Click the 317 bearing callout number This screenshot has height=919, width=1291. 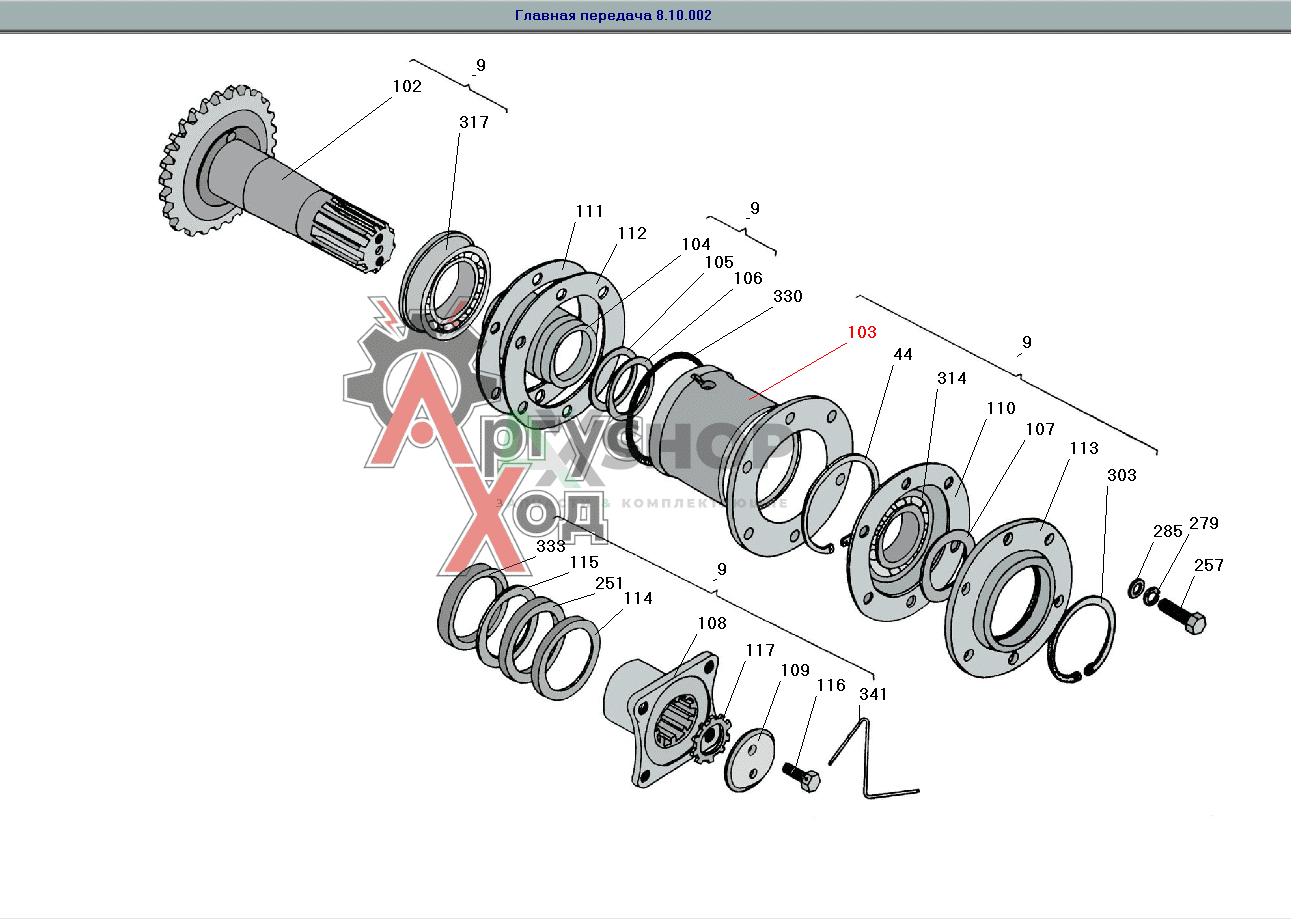coord(473,123)
